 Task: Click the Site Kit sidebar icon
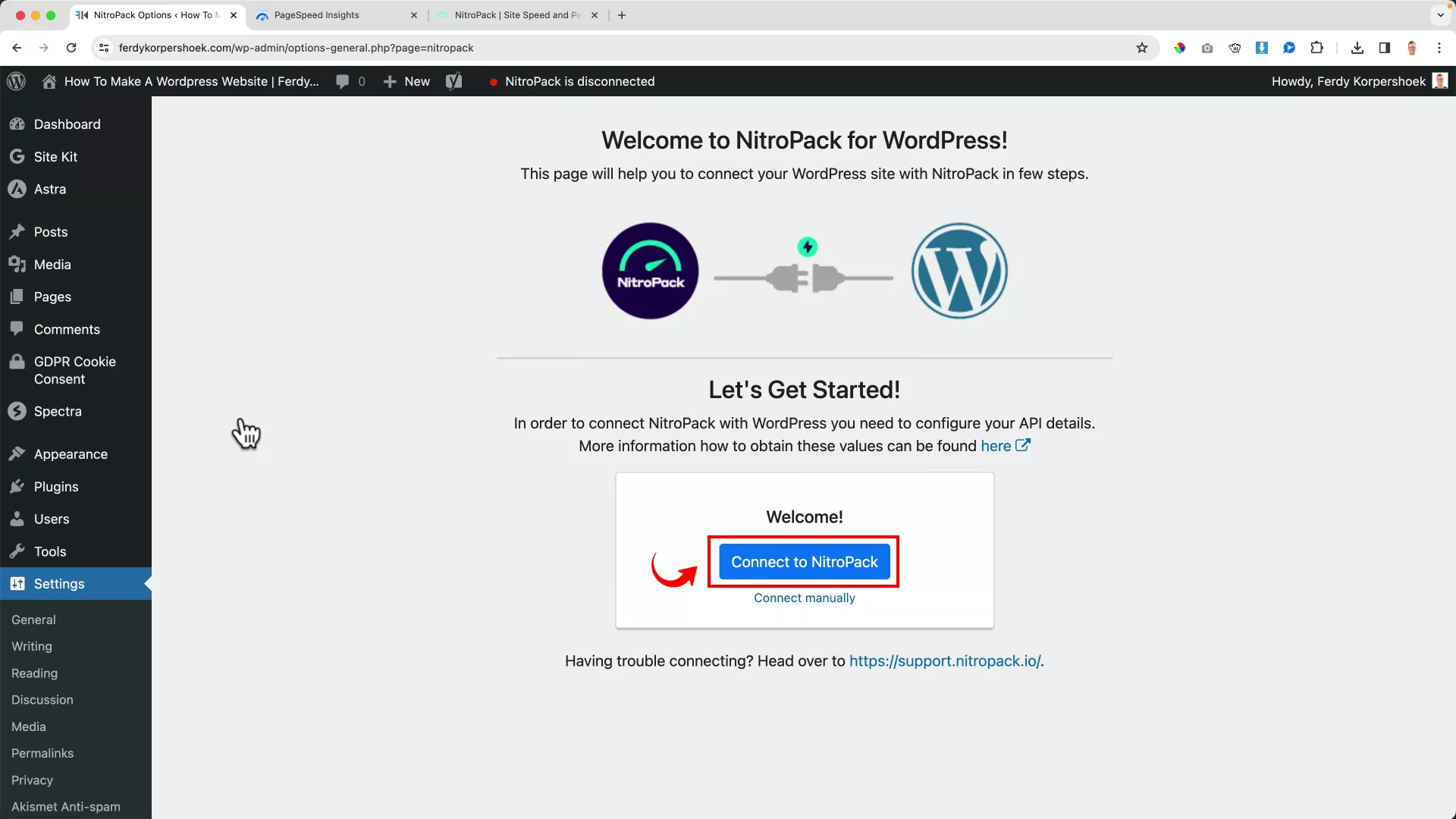point(17,157)
